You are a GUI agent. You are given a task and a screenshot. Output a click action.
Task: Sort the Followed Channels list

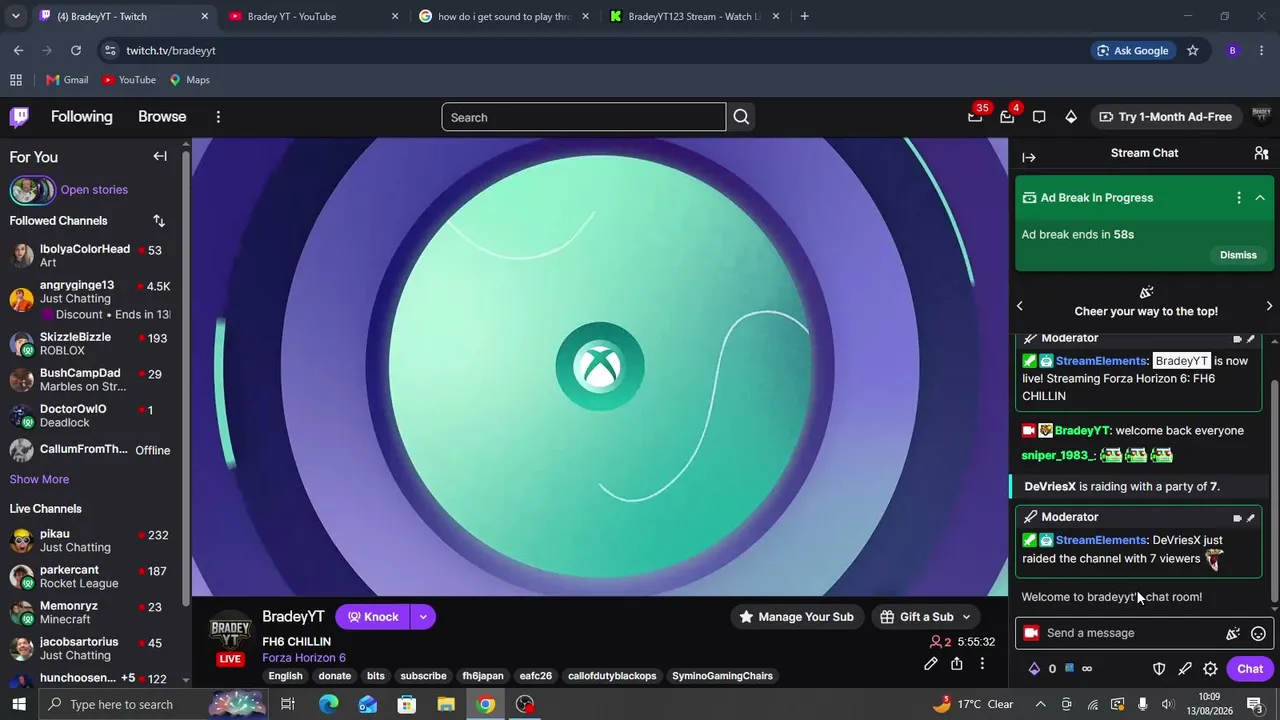159,221
